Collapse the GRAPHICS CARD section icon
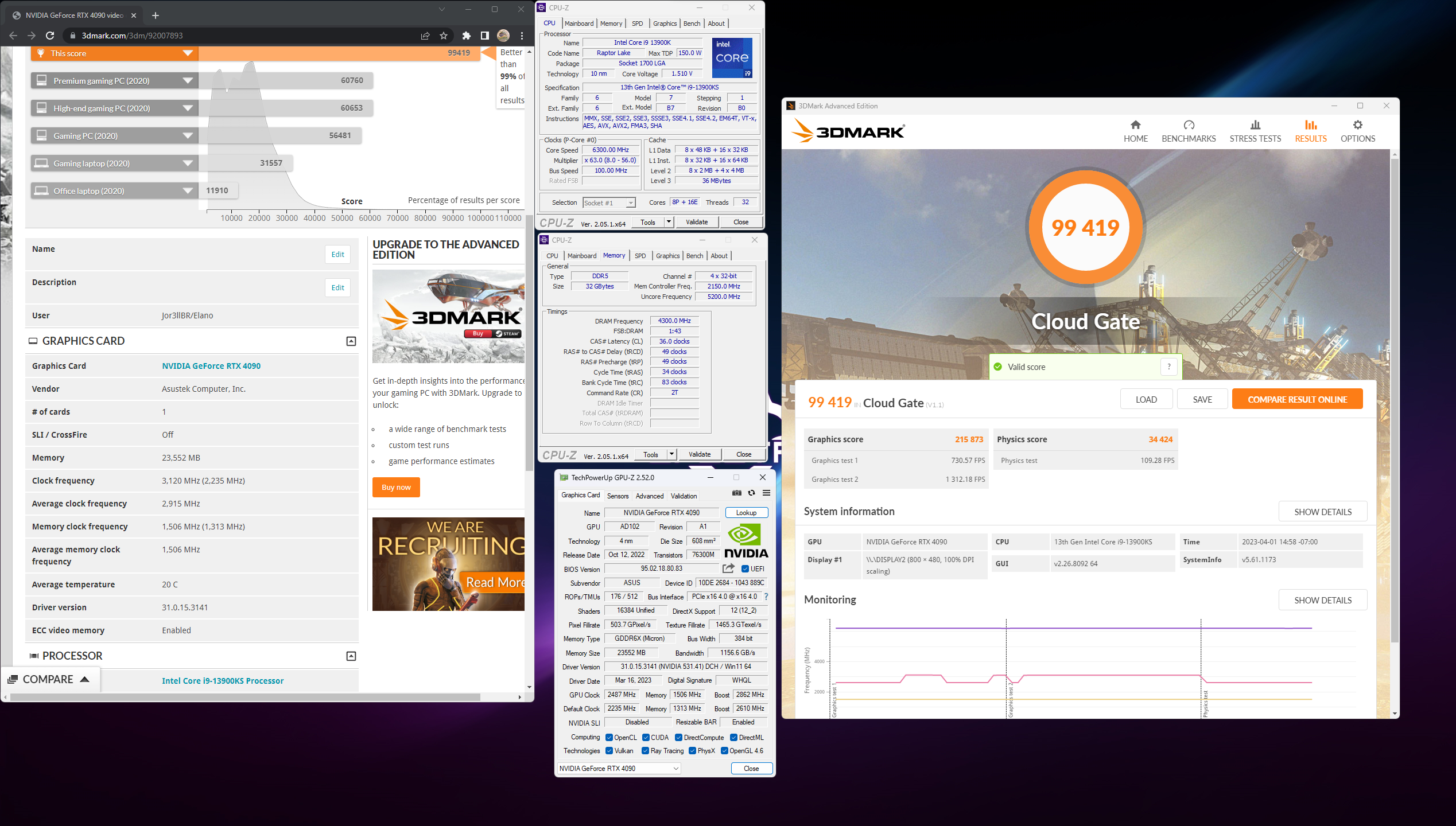Viewport: 1456px width, 826px height. pos(351,341)
